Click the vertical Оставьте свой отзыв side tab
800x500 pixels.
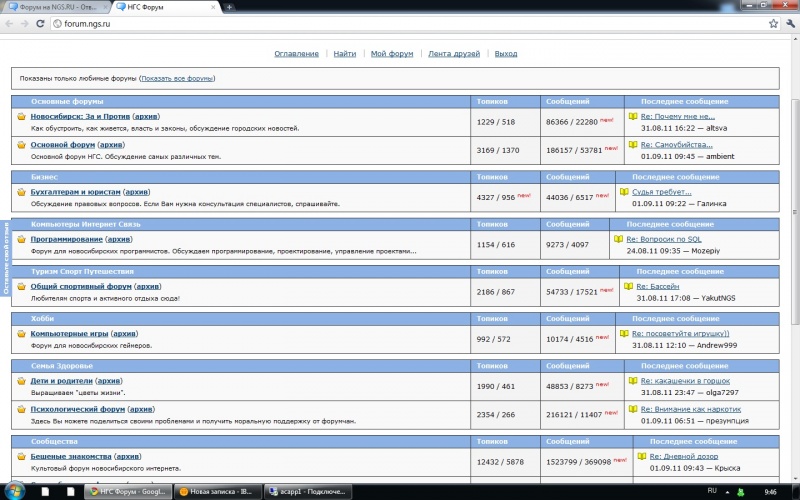(x=5, y=257)
